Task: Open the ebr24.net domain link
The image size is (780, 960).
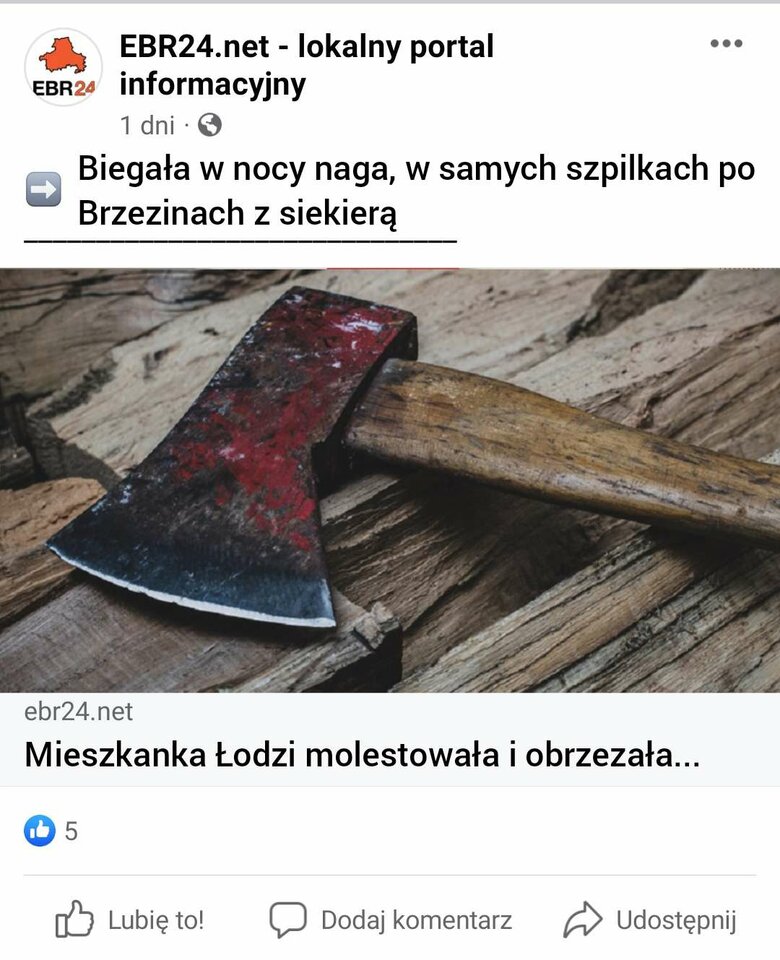Action: tap(78, 711)
